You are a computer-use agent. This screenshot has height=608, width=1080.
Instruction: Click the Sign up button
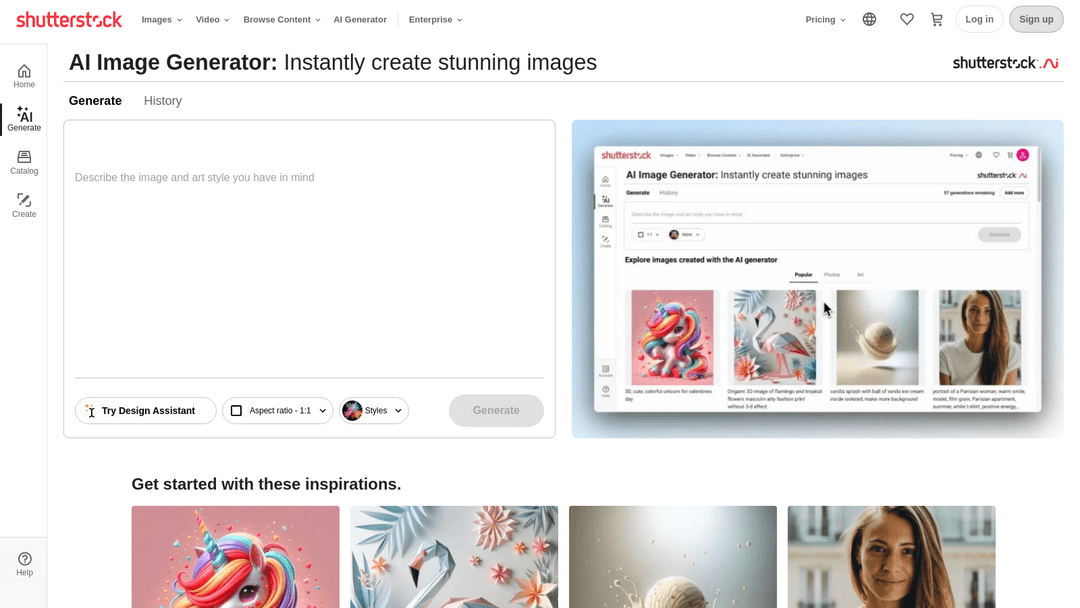[x=1036, y=19]
